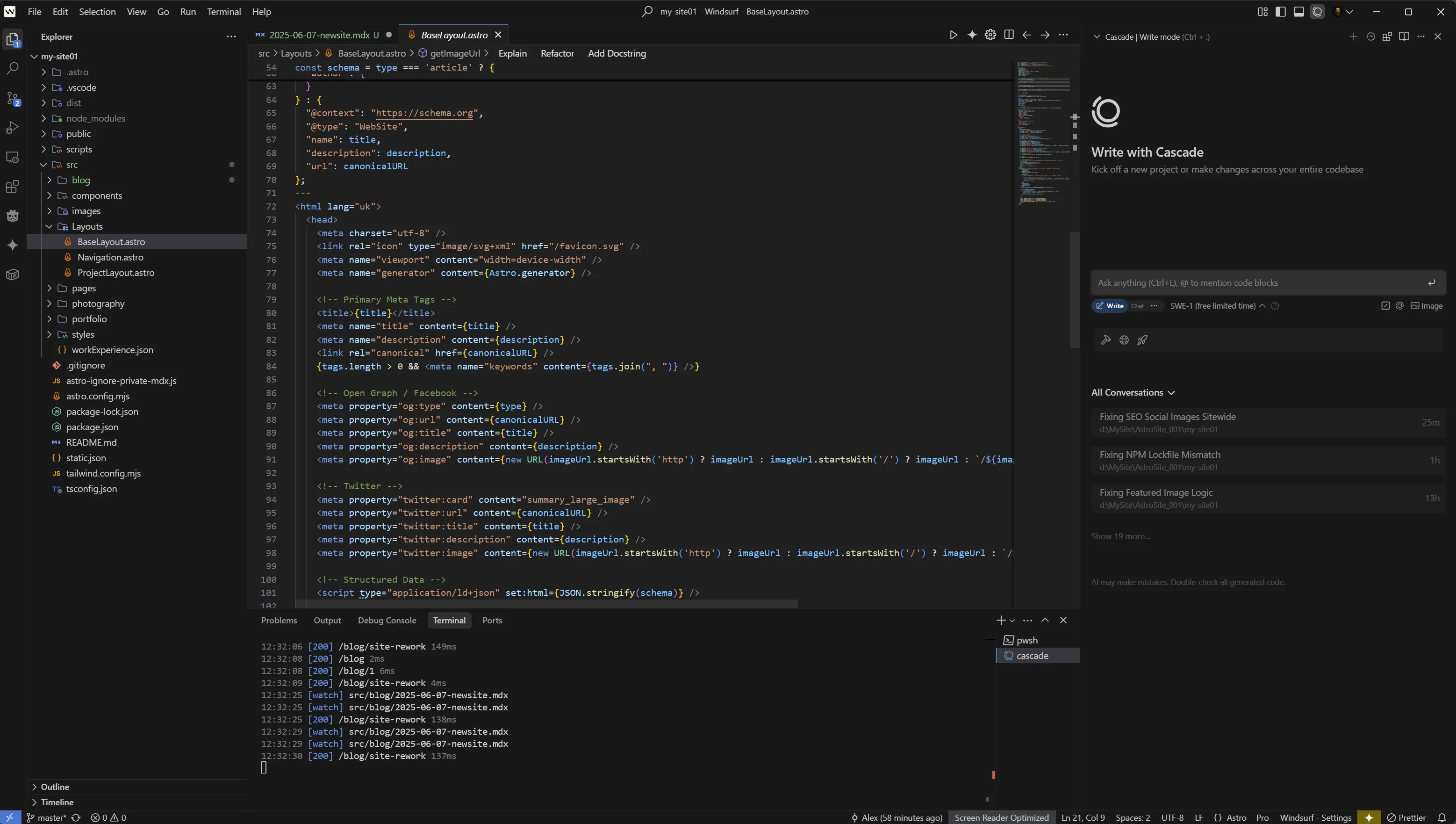Click the settings gear in editor toolbar

[990, 35]
